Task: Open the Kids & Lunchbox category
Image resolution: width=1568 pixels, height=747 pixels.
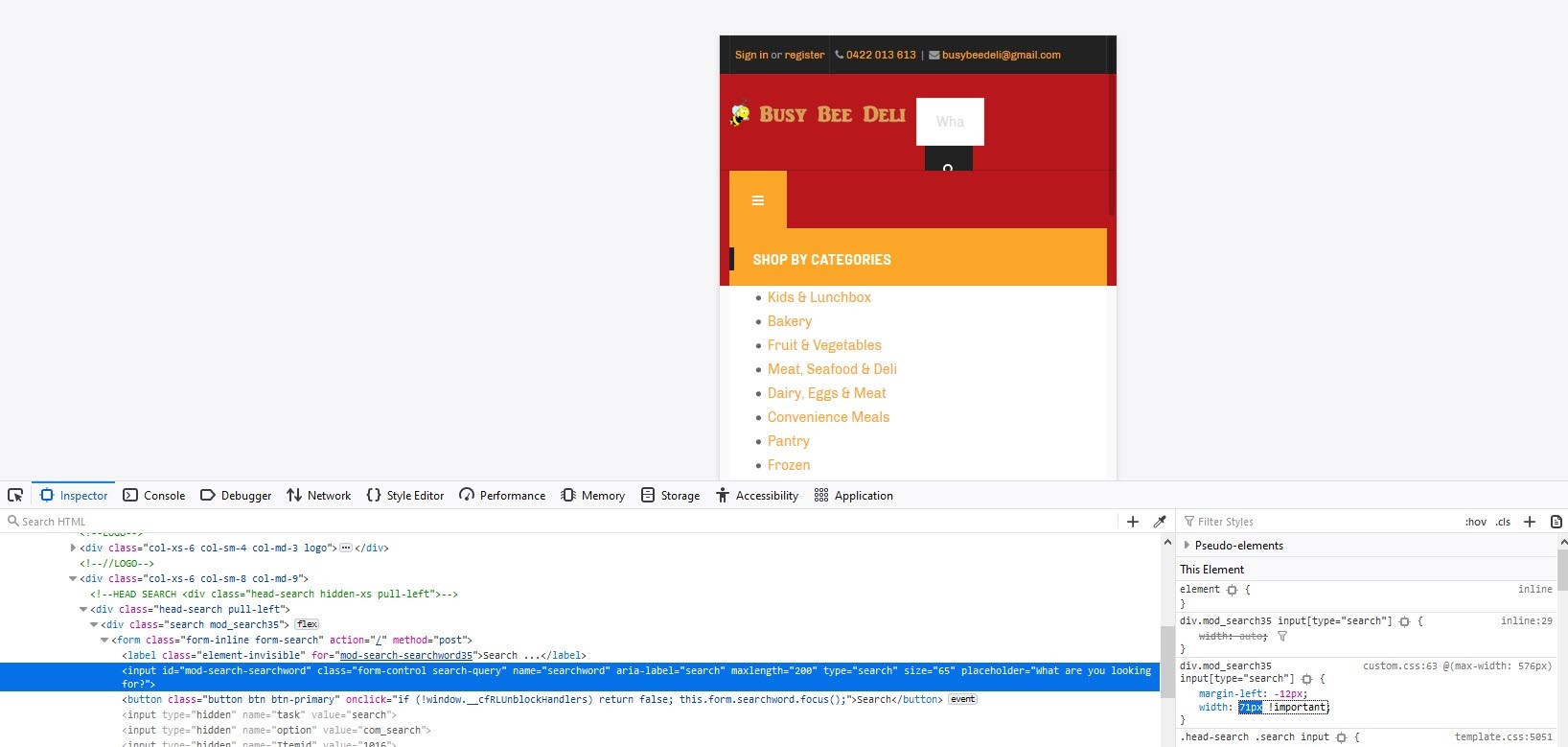Action: (x=819, y=297)
